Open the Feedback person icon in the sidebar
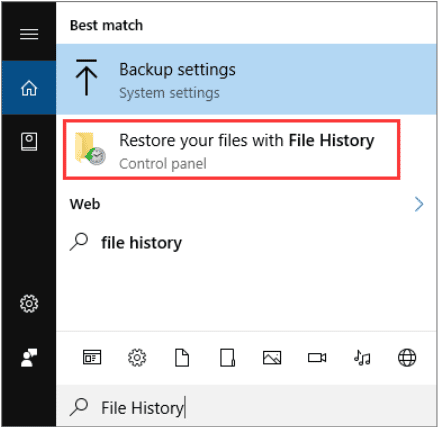 click(x=29, y=358)
